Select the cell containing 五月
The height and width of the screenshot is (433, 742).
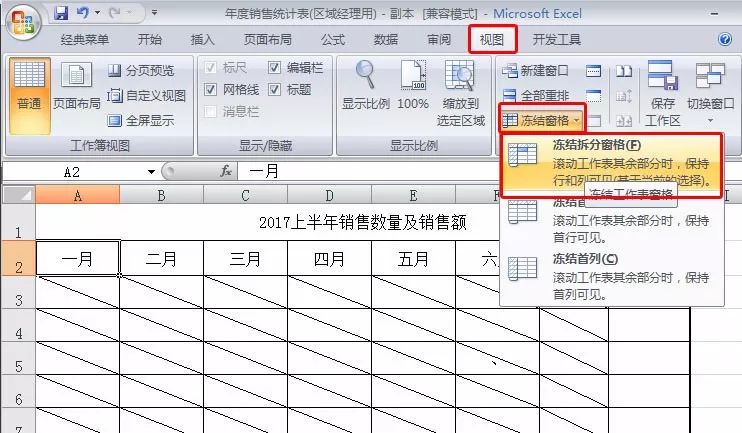tap(413, 258)
